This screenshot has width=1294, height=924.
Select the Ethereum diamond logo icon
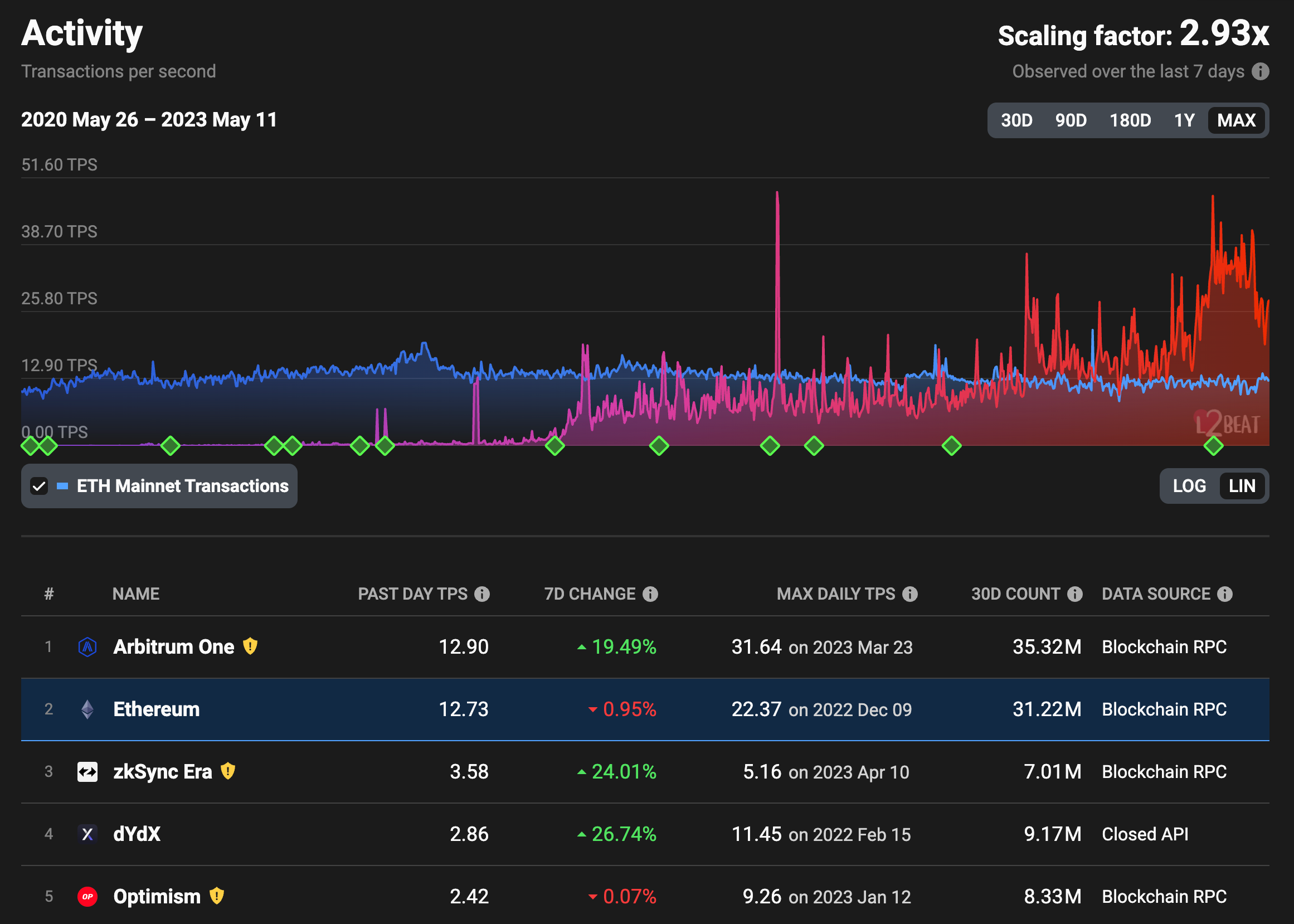(86, 709)
